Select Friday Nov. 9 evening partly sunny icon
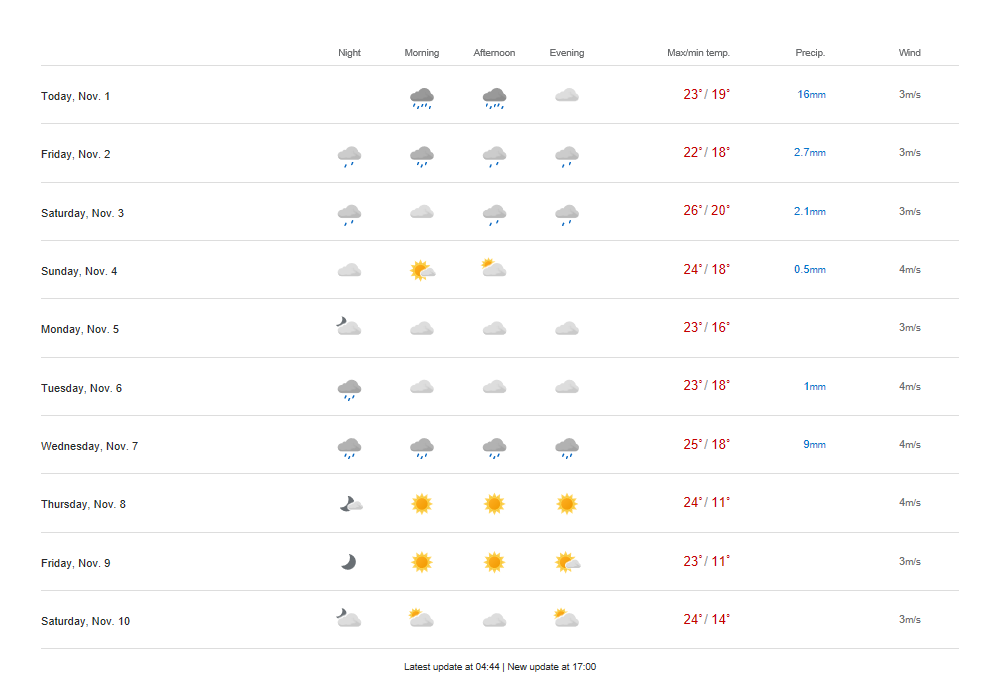Viewport: 981px width, 685px height. tap(567, 562)
